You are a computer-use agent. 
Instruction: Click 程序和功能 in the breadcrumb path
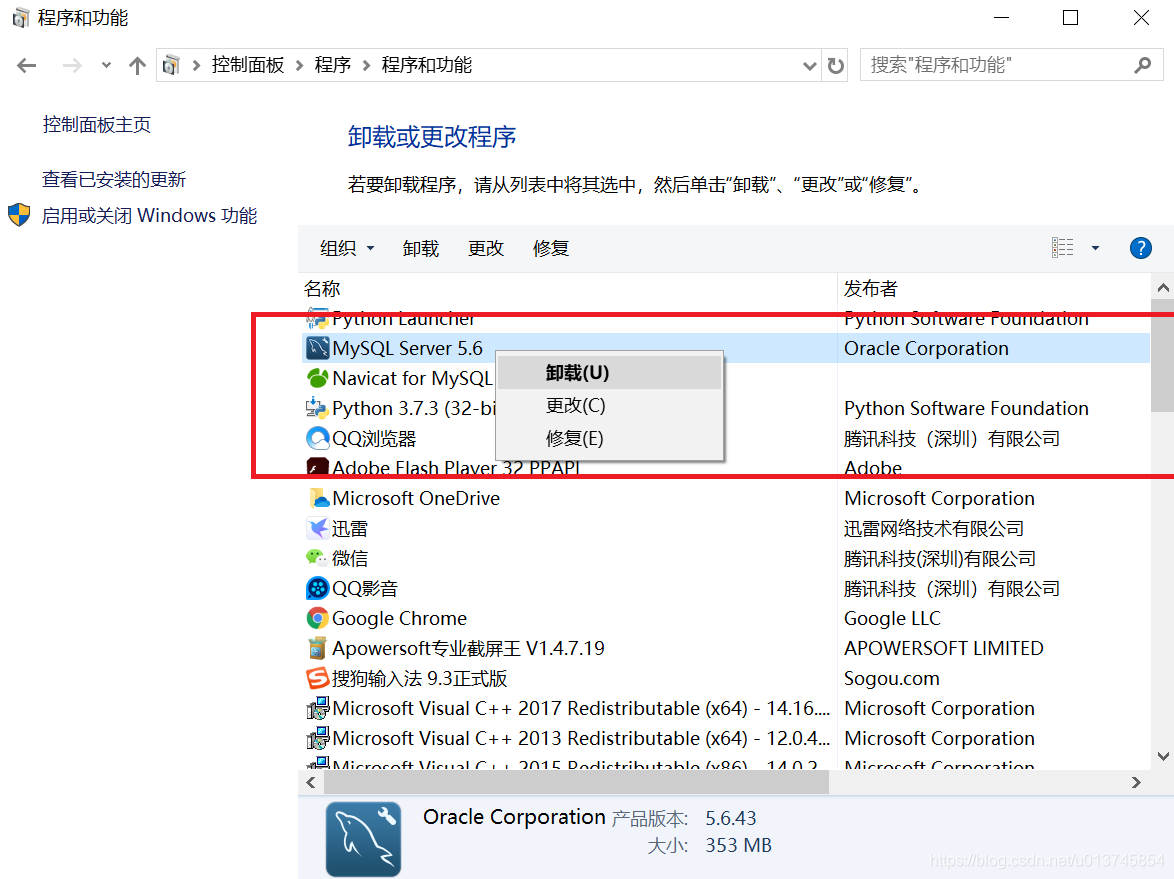pos(427,65)
